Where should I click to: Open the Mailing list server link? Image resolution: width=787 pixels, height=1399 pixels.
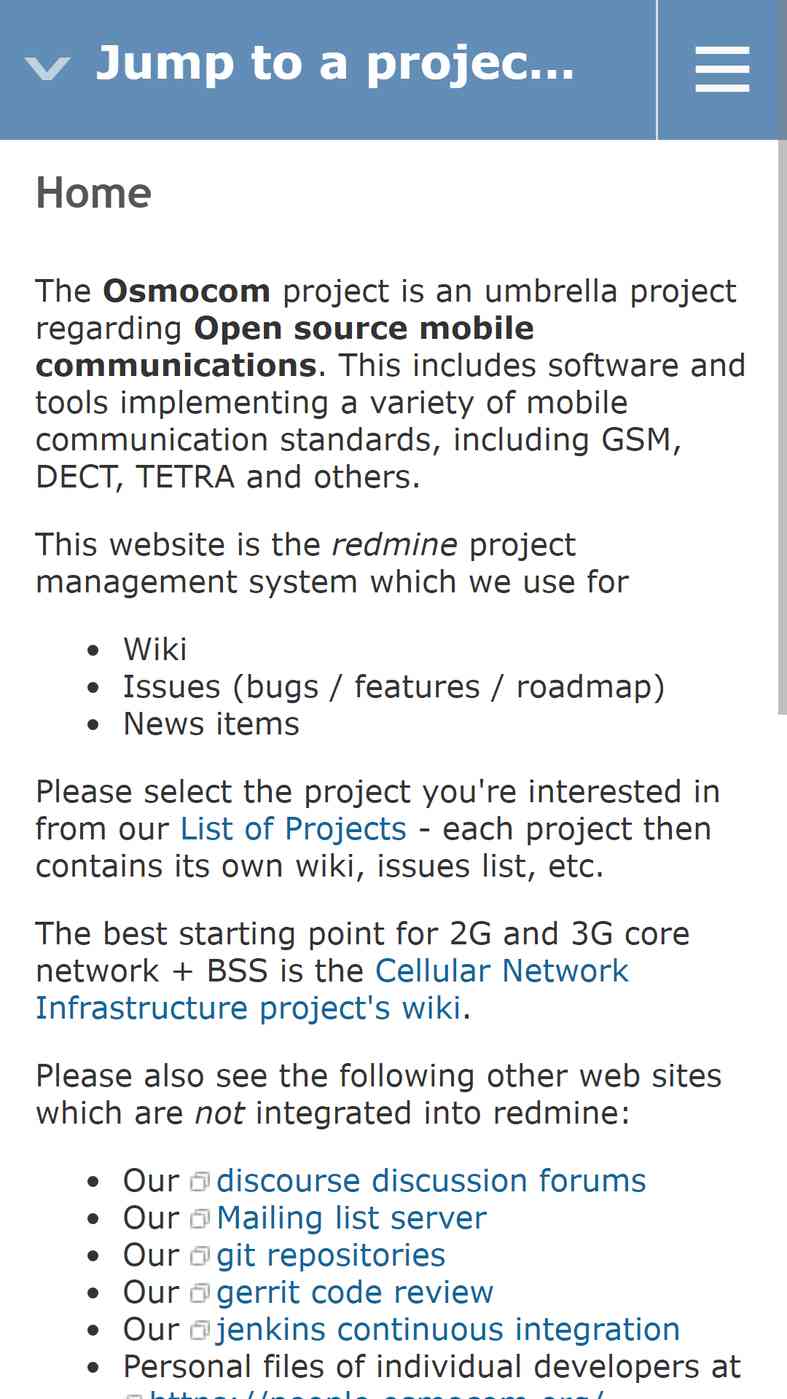click(351, 1218)
